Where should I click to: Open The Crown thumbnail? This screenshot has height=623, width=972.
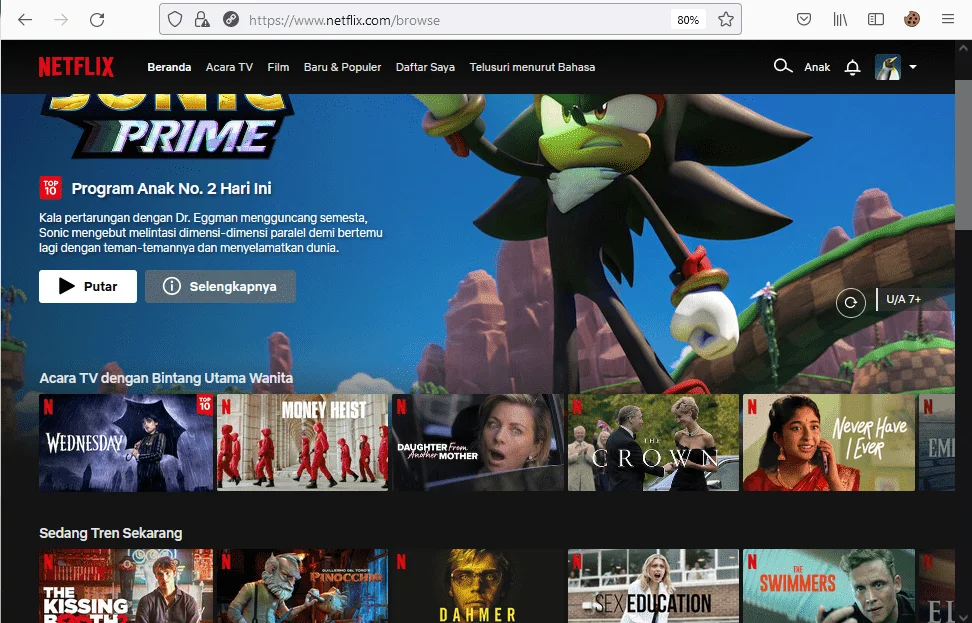653,443
